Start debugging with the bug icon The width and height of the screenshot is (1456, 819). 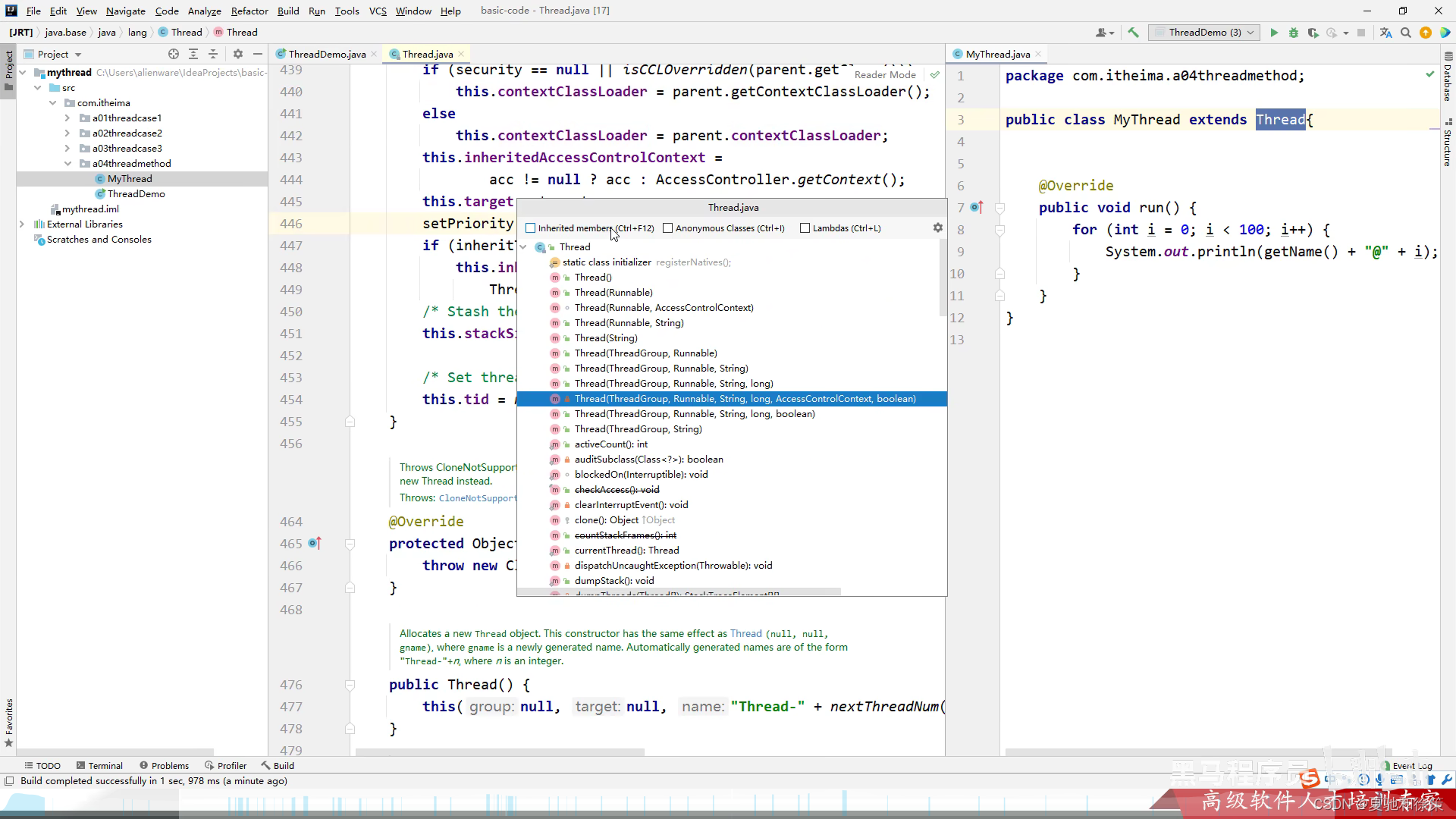(x=1294, y=33)
